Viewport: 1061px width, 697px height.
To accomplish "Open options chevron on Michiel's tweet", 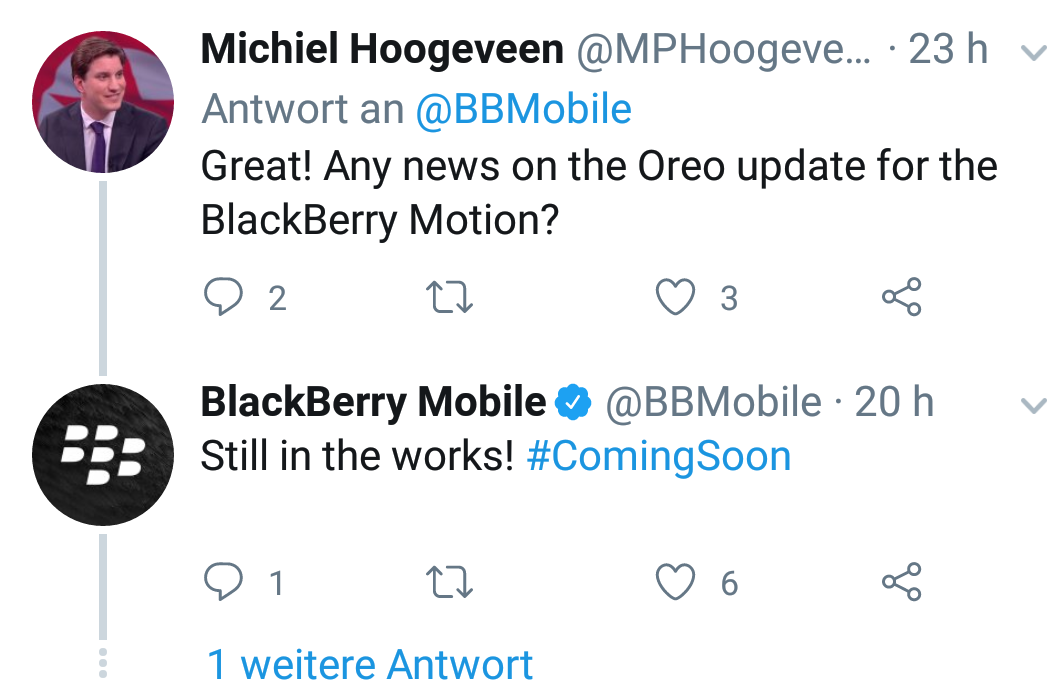I will tap(1030, 52).
